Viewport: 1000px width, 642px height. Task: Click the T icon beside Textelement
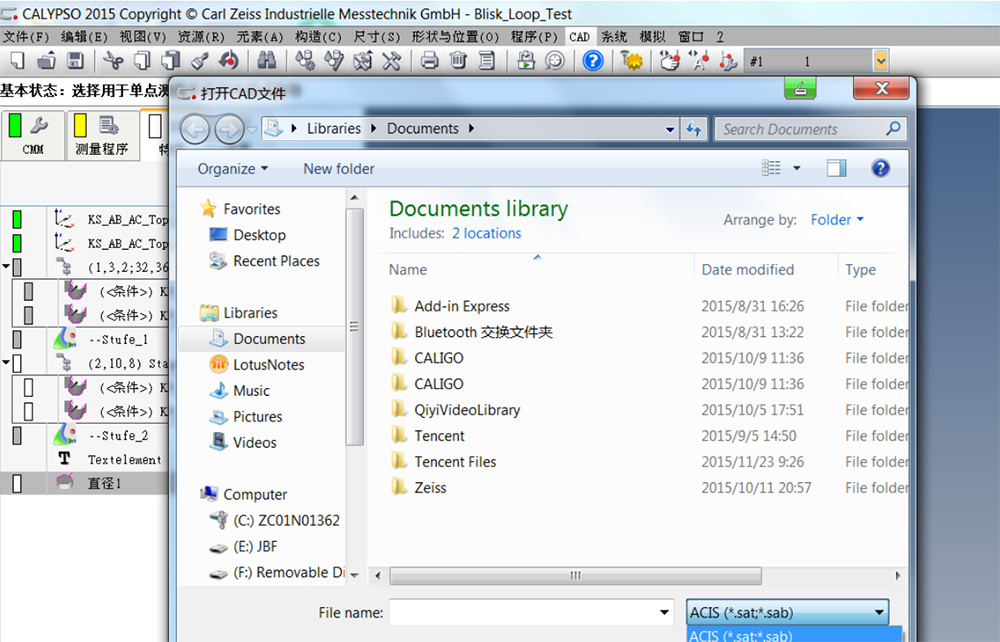[x=64, y=459]
